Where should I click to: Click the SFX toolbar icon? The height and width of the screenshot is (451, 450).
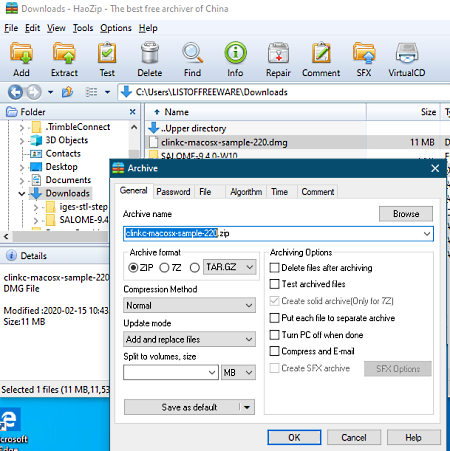[364, 53]
